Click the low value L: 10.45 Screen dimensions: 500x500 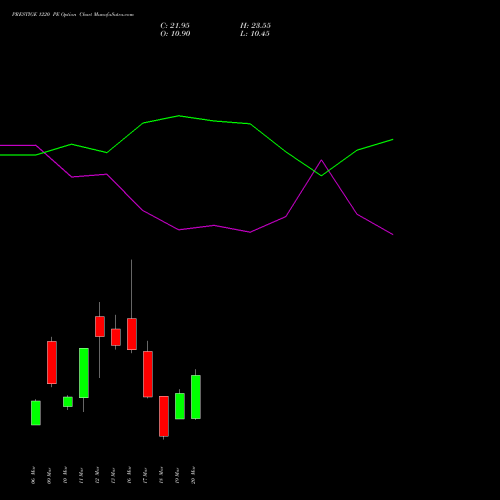(255, 34)
